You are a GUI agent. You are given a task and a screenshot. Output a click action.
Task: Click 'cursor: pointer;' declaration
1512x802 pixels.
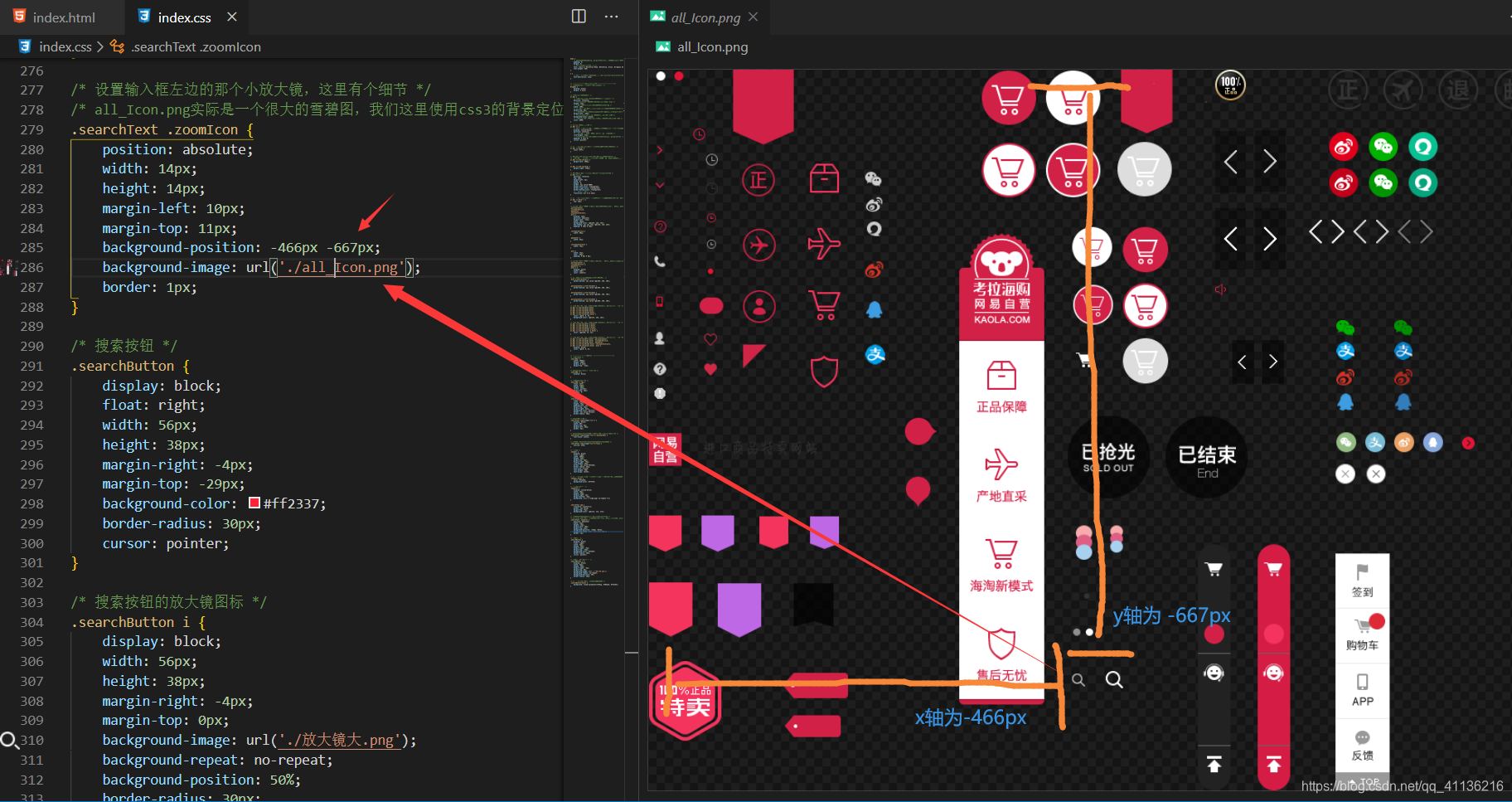(166, 543)
